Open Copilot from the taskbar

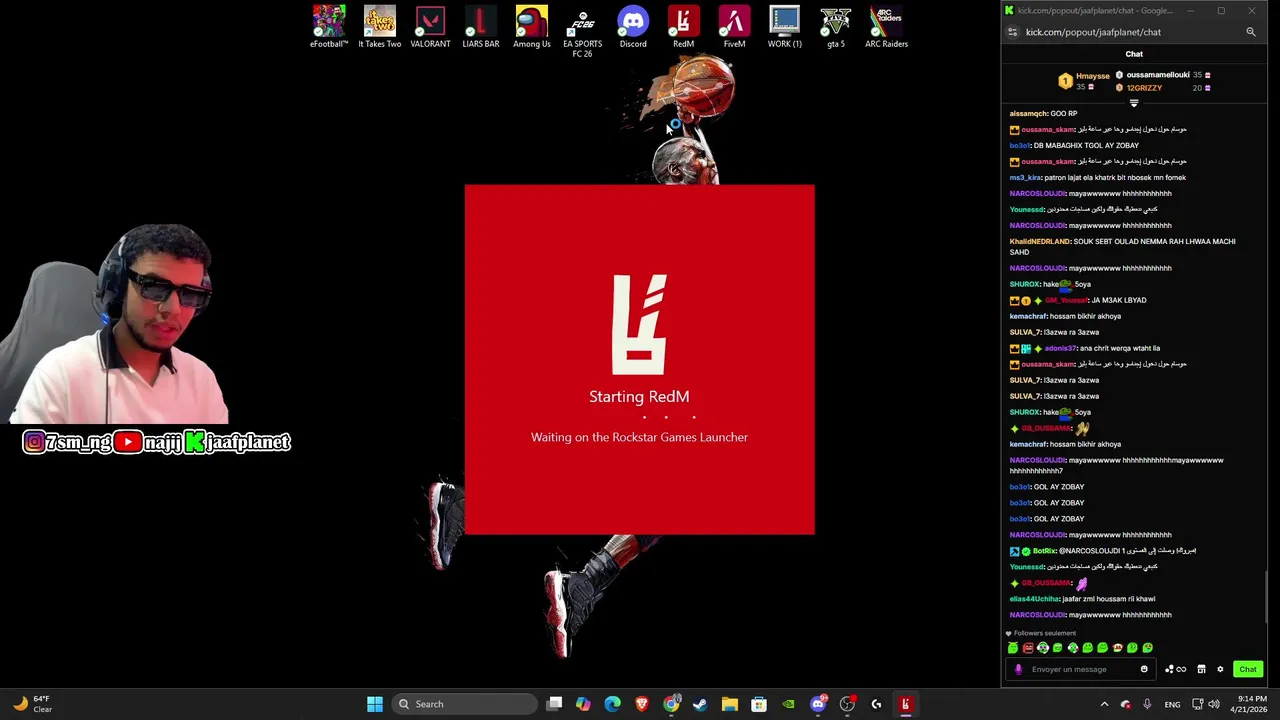point(583,704)
